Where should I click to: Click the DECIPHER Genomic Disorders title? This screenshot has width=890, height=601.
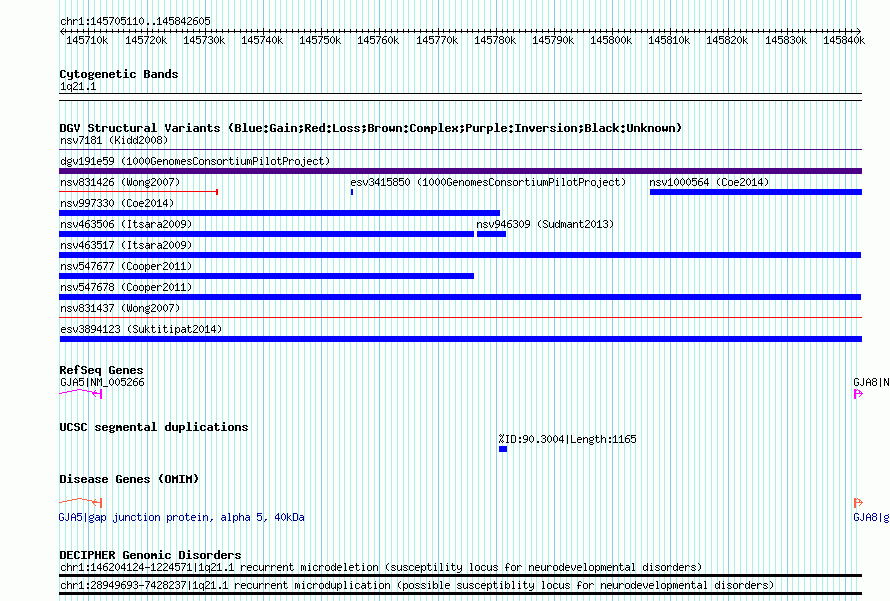[x=150, y=554]
